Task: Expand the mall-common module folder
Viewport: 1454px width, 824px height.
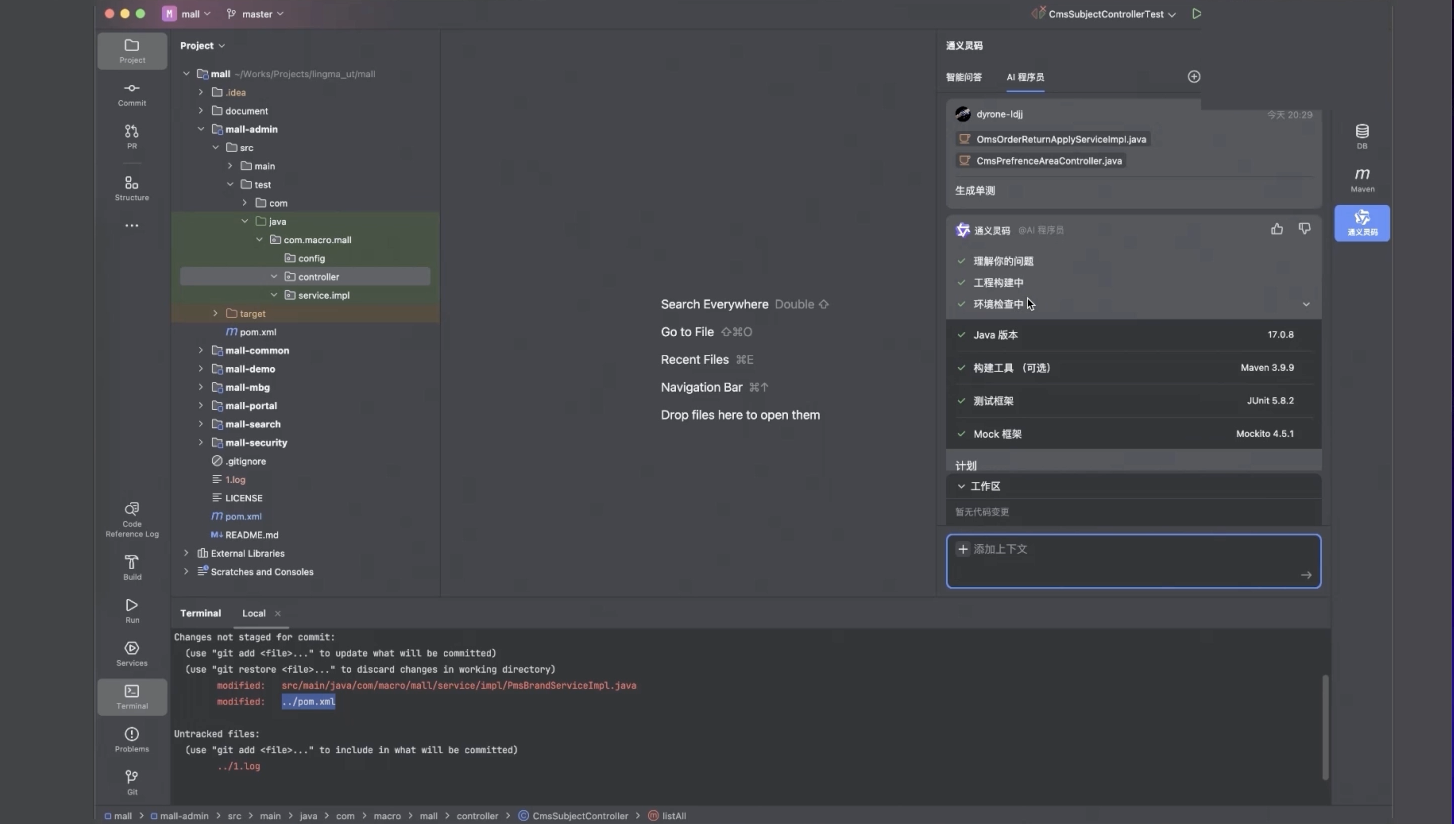Action: [x=201, y=351]
